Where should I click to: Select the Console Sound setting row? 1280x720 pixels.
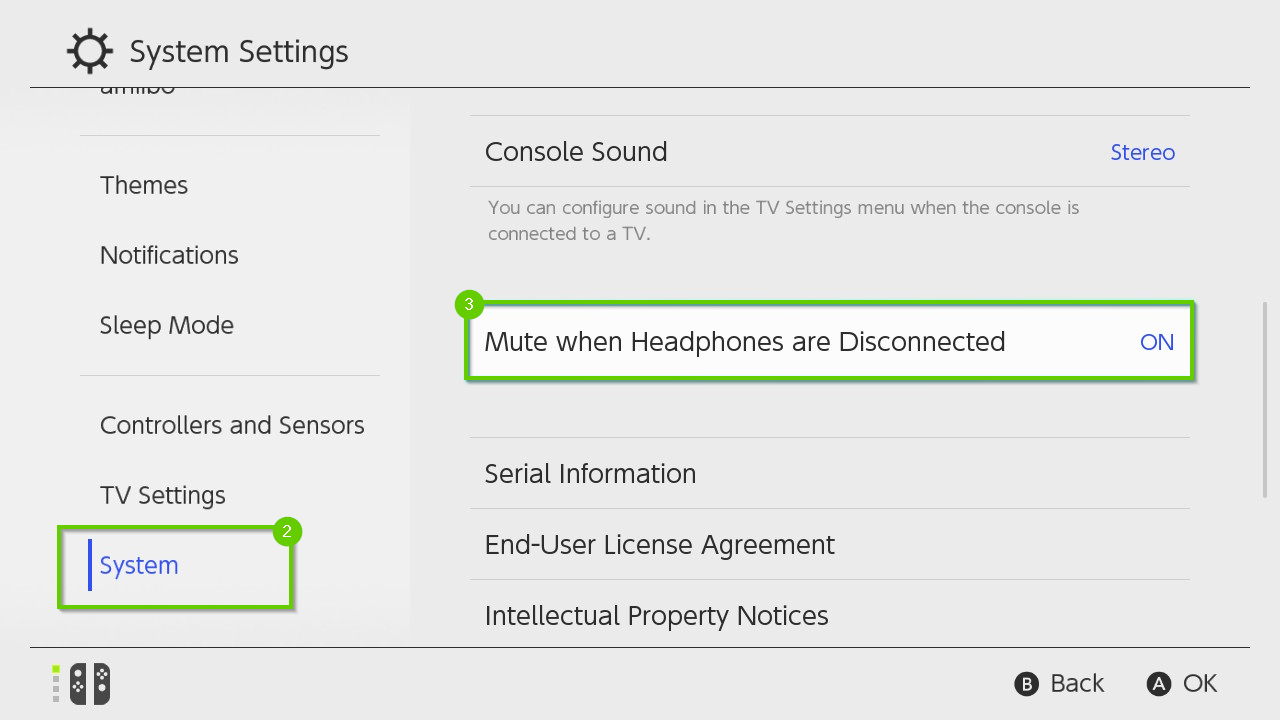[828, 152]
